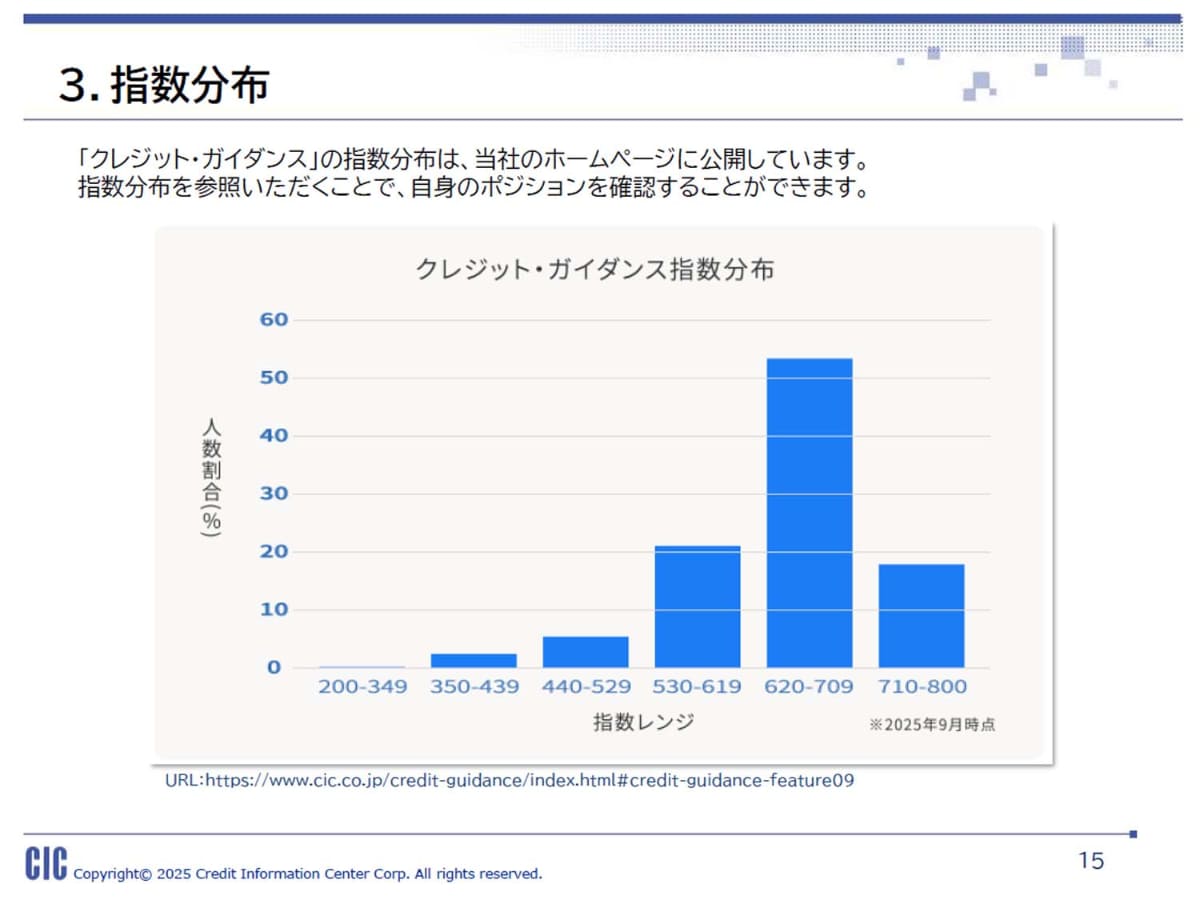Click y-axis value '20'
The width and height of the screenshot is (1200, 900).
click(274, 552)
